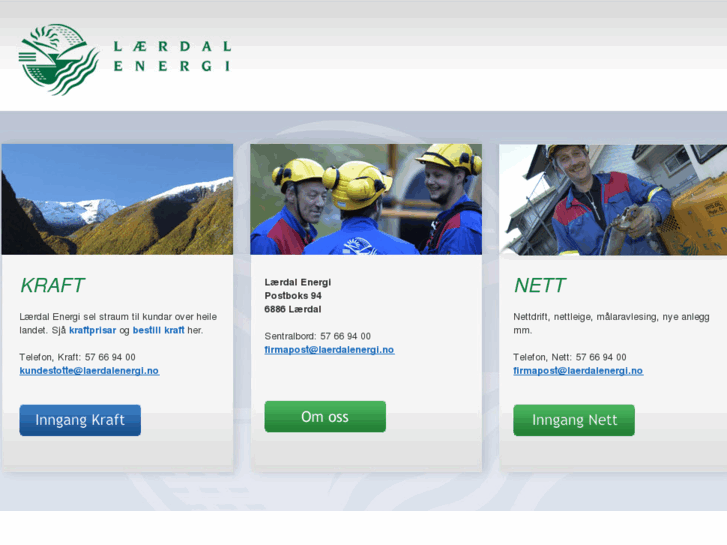Screen dimensions: 727x545
Task: Click 'Telefon, Kraft: 57 66 94 00' text
Action: 77,357
